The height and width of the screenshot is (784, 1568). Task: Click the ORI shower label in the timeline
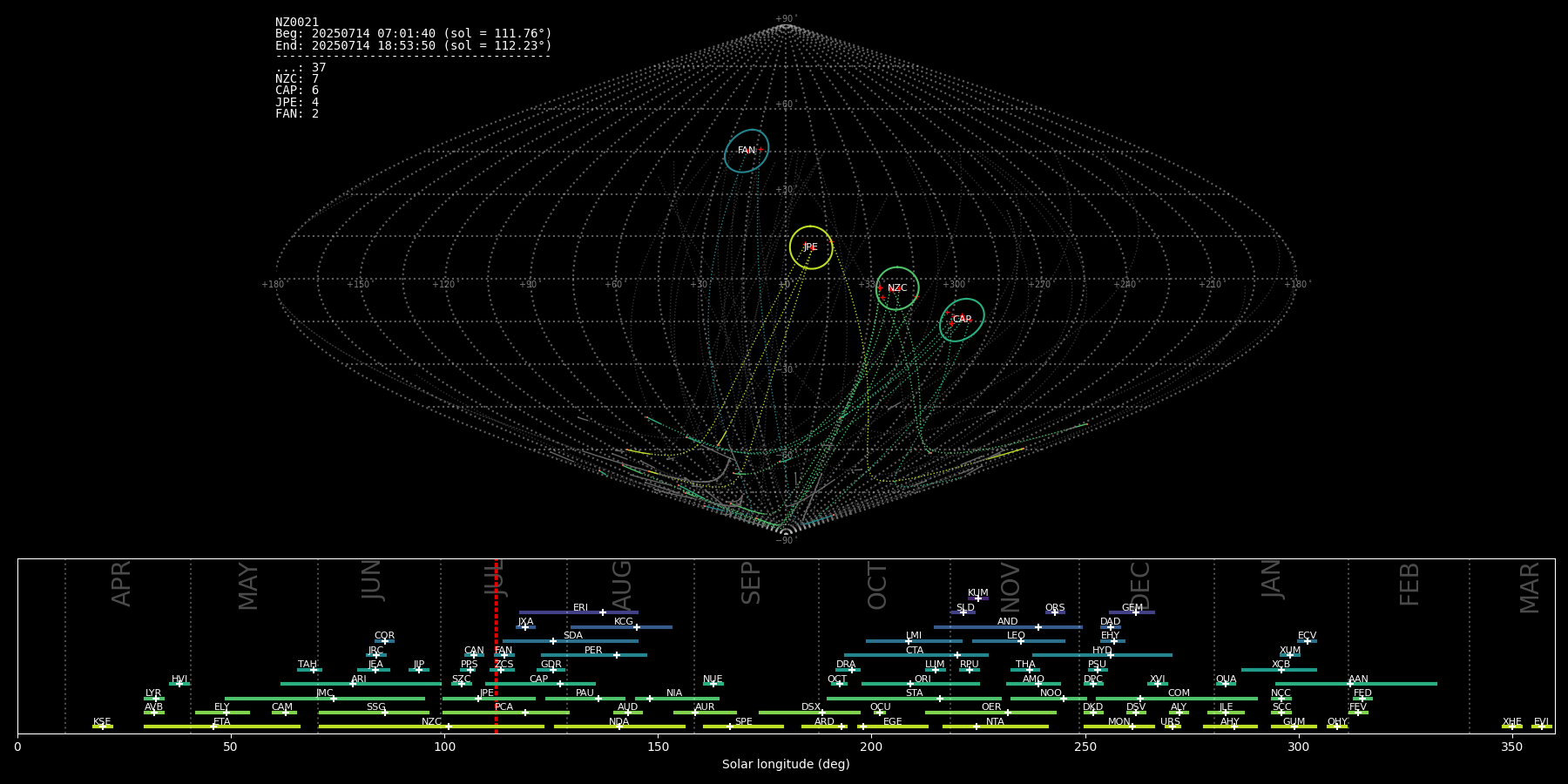[923, 679]
